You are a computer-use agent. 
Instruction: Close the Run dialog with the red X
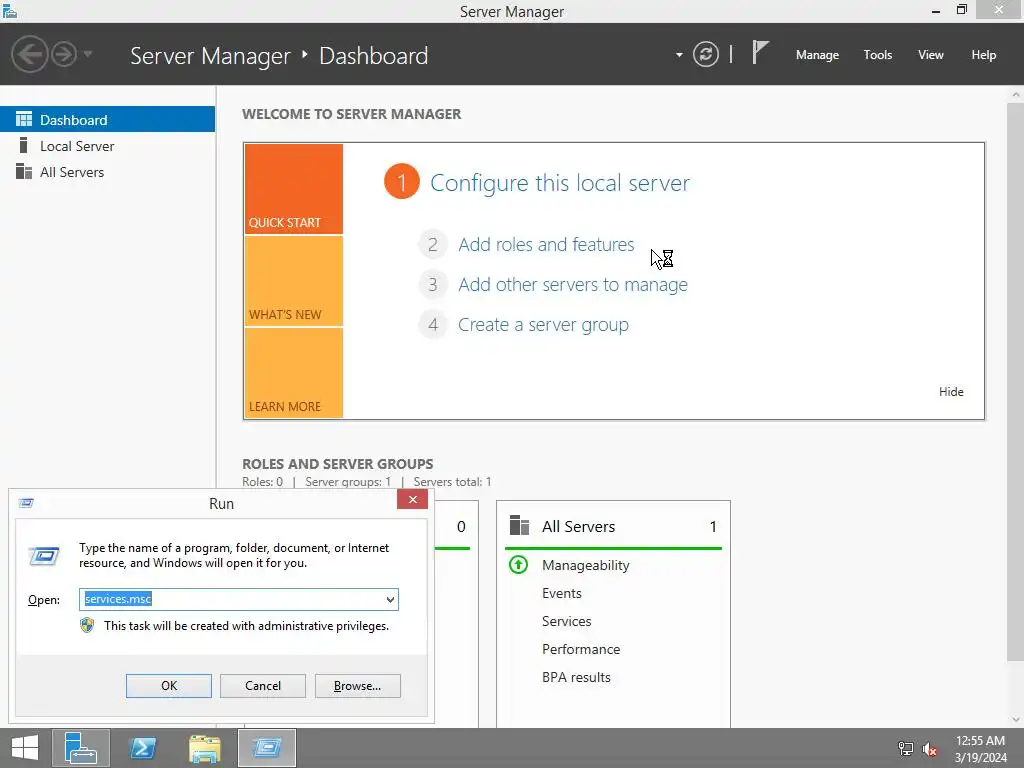click(x=413, y=500)
